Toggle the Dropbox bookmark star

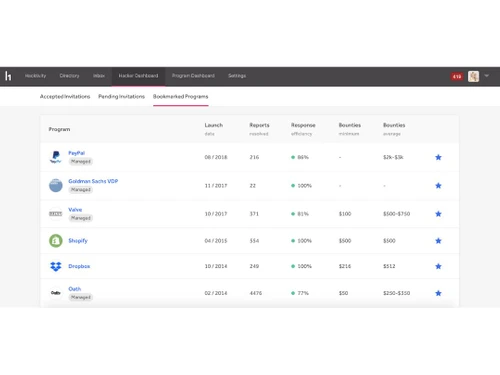[x=438, y=266]
